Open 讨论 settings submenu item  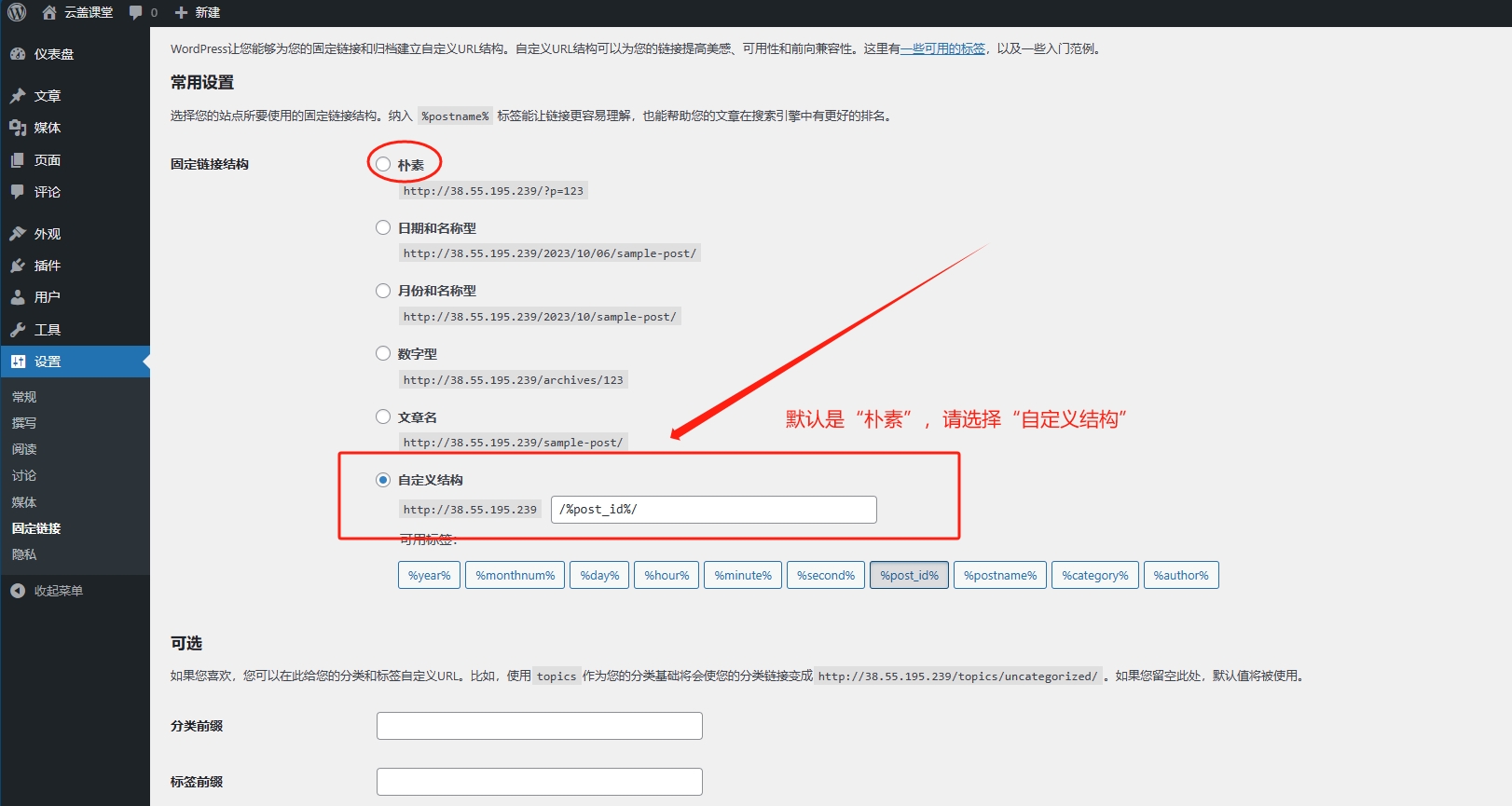(24, 475)
